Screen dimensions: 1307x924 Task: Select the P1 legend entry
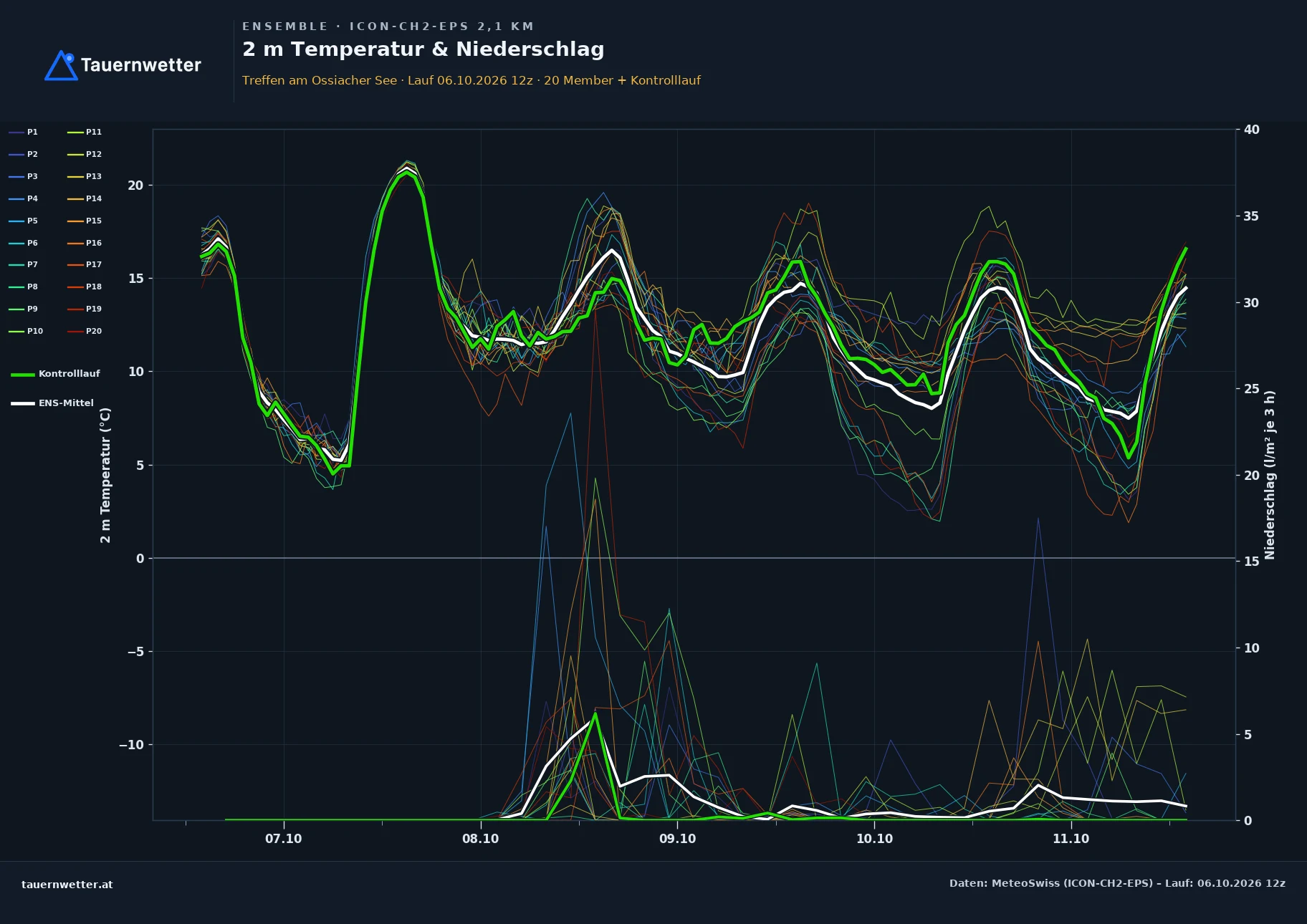(24, 132)
